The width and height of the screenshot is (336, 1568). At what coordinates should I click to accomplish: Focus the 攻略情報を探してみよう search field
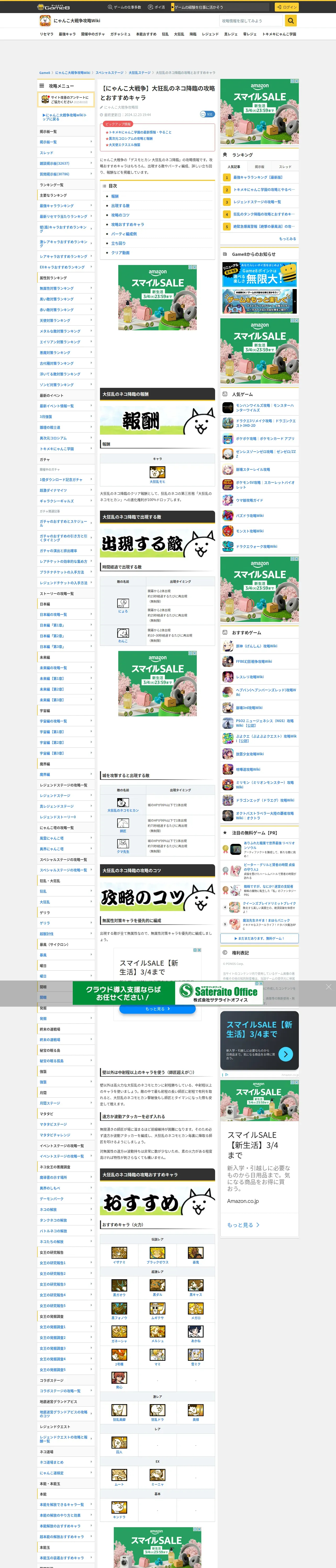(x=251, y=21)
